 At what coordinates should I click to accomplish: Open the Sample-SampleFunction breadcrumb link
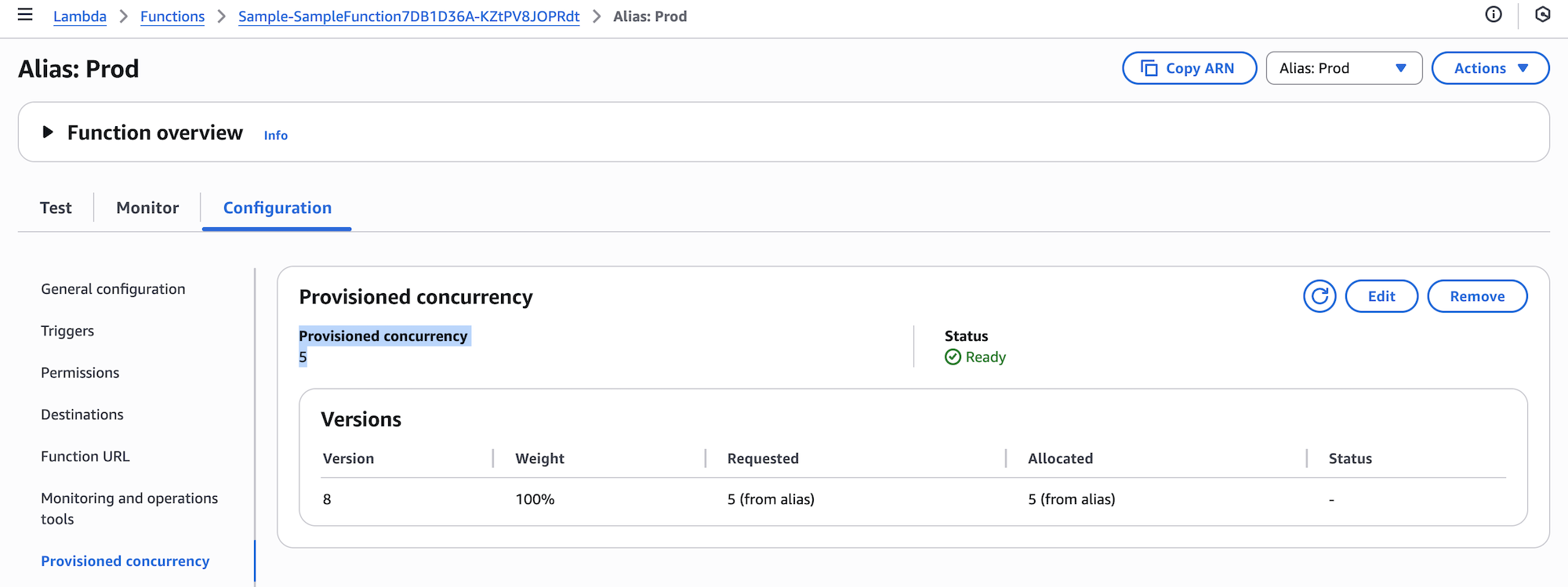click(x=408, y=16)
